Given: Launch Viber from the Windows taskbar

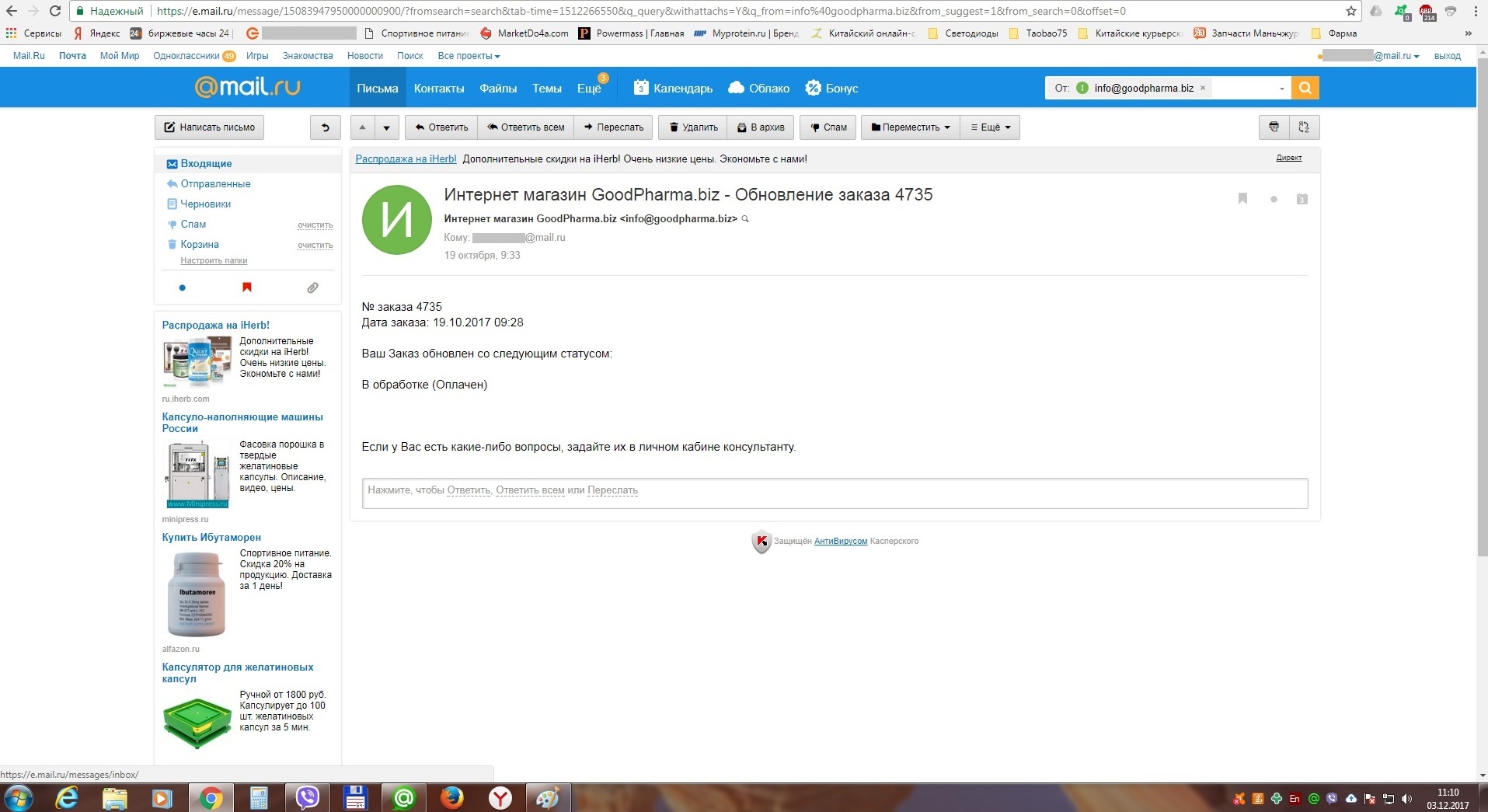Looking at the screenshot, I should [x=308, y=797].
